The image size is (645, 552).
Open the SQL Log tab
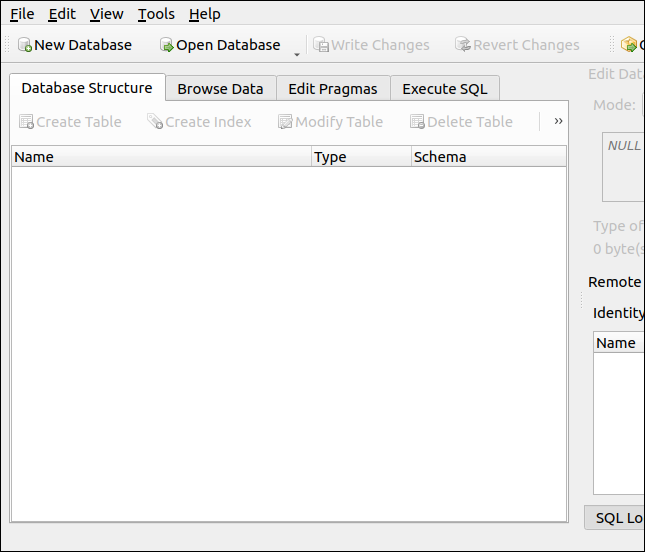pyautogui.click(x=615, y=517)
